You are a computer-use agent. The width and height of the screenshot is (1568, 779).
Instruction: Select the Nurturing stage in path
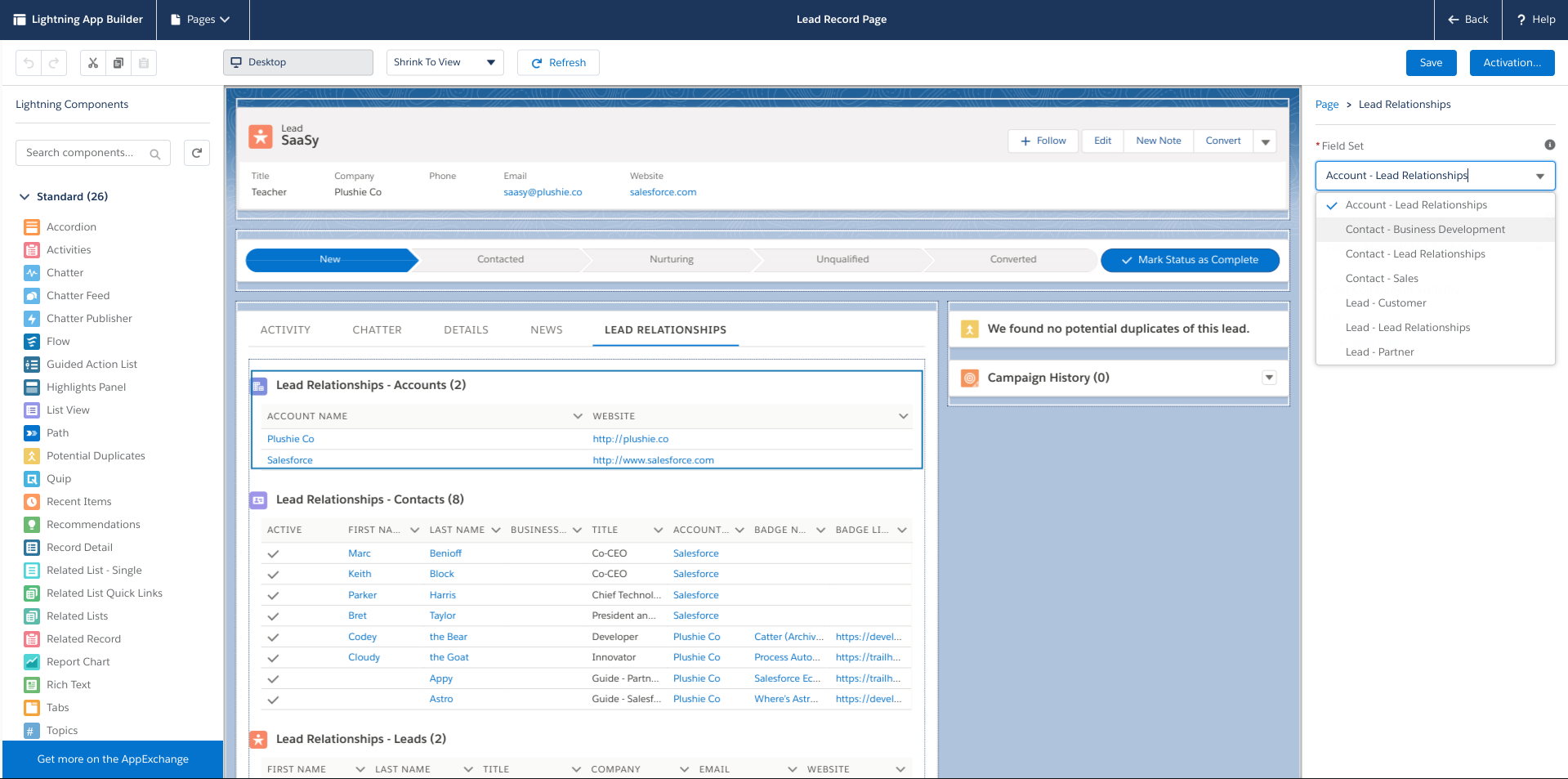[x=671, y=260]
